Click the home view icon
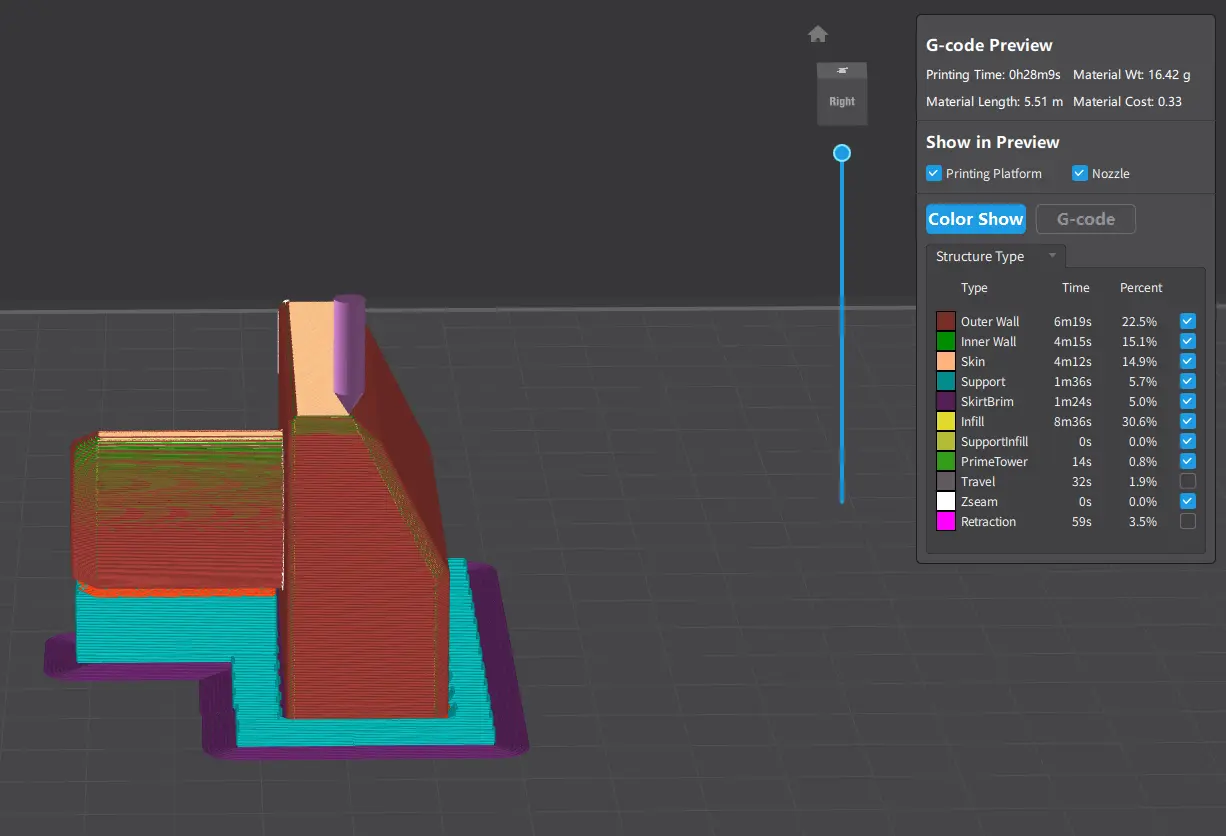The height and width of the screenshot is (836, 1226). pyautogui.click(x=818, y=35)
